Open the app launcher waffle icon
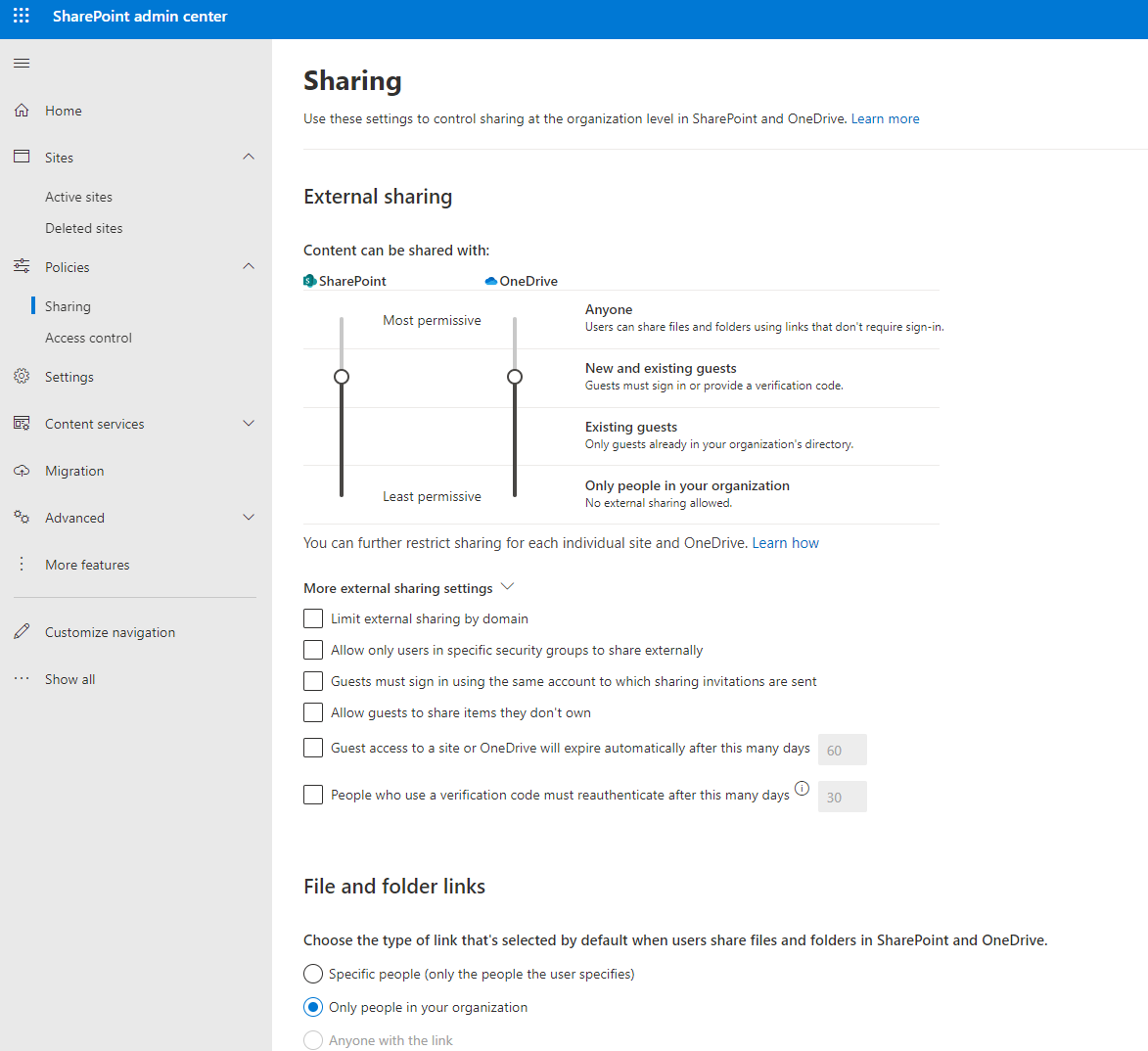Image resolution: width=1148 pixels, height=1051 pixels. [22, 16]
